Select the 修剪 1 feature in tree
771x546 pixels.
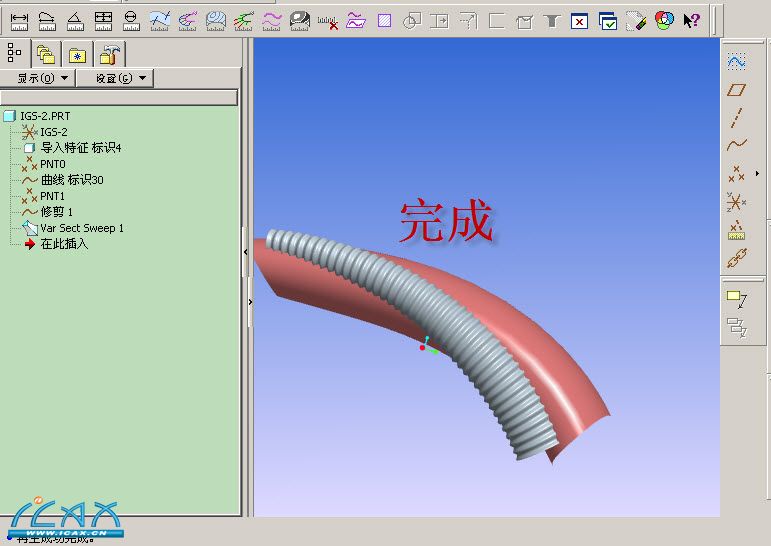(x=56, y=212)
